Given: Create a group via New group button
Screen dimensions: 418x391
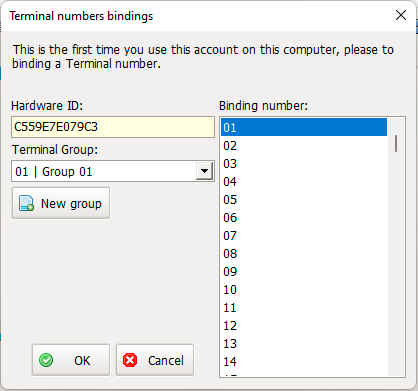Looking at the screenshot, I should click(x=61, y=203).
